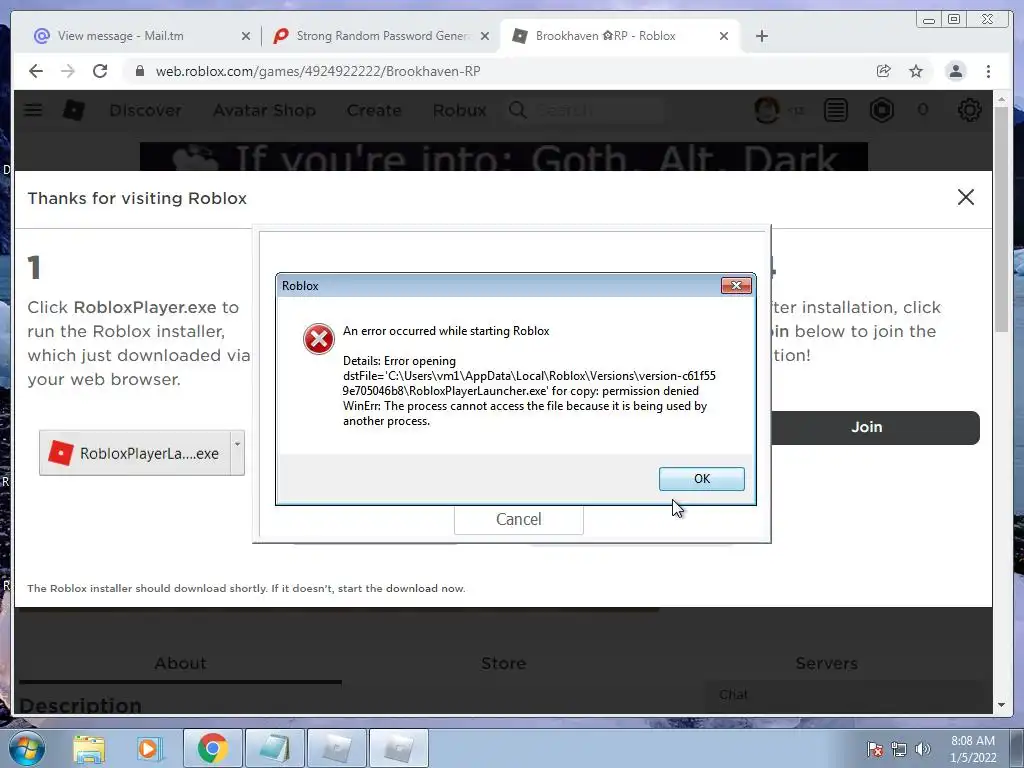Click the Roblox error red X icon

pyautogui.click(x=319, y=339)
